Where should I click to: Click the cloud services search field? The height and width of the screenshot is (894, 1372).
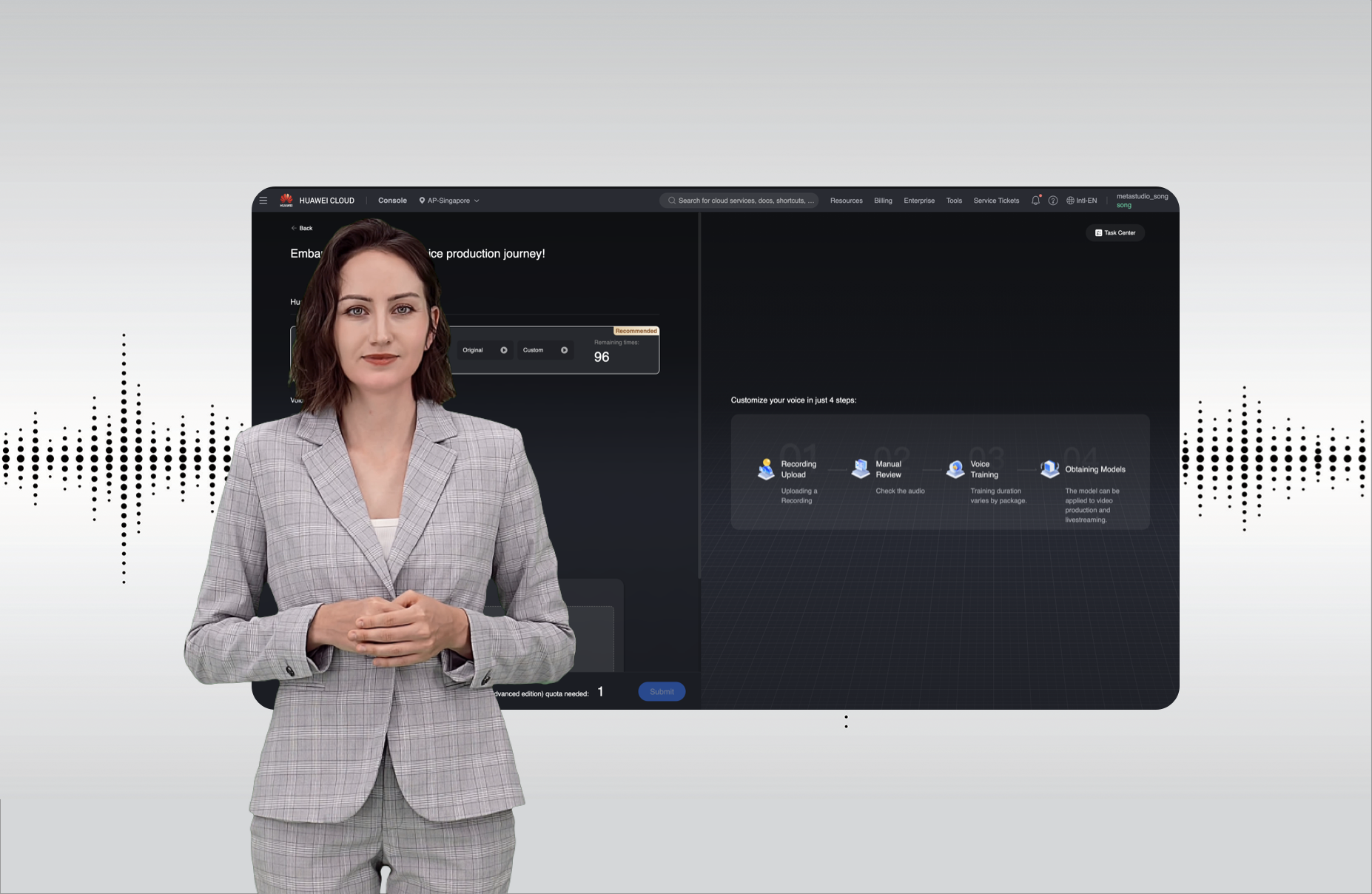click(739, 200)
